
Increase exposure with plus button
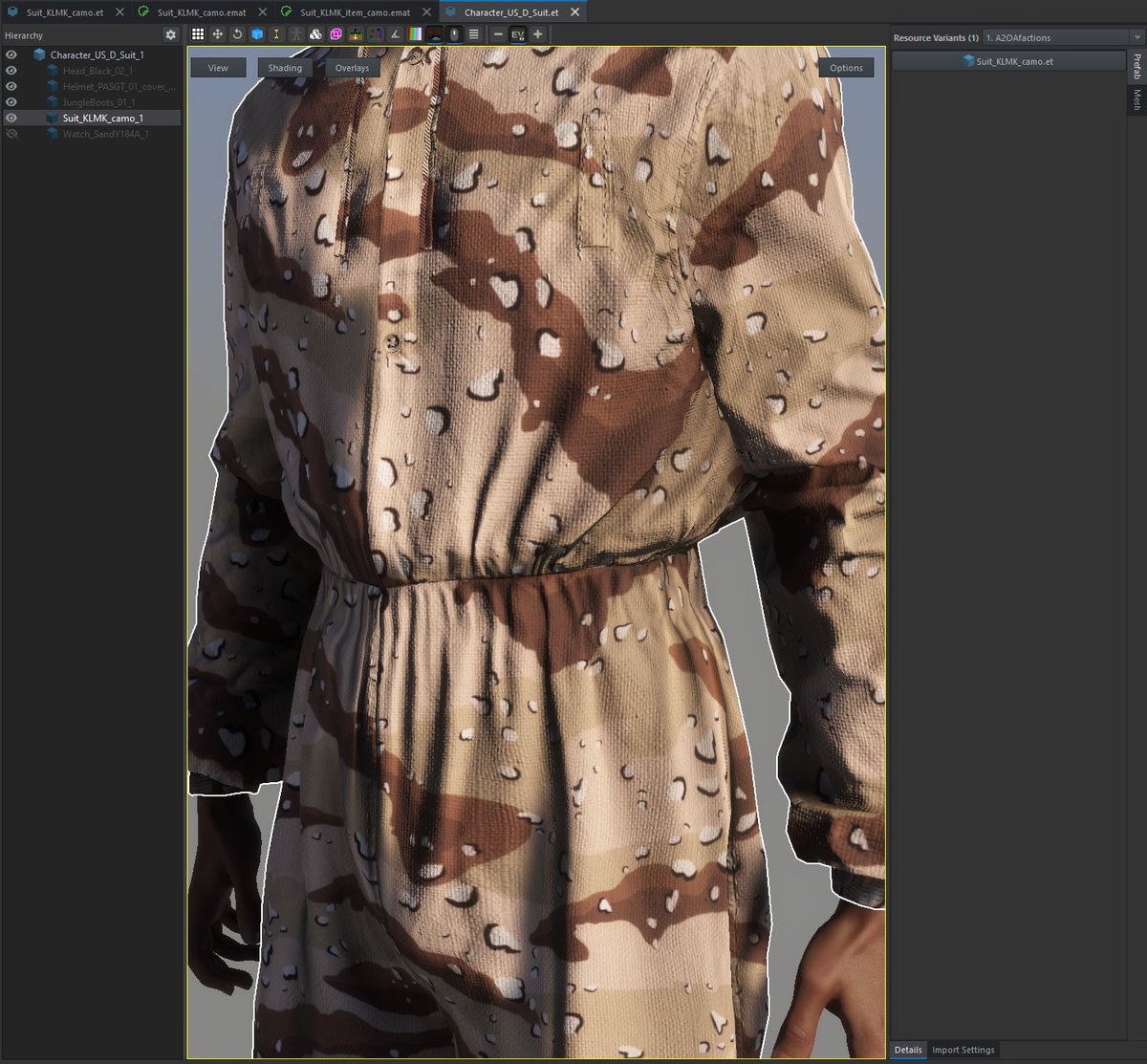coord(538,34)
